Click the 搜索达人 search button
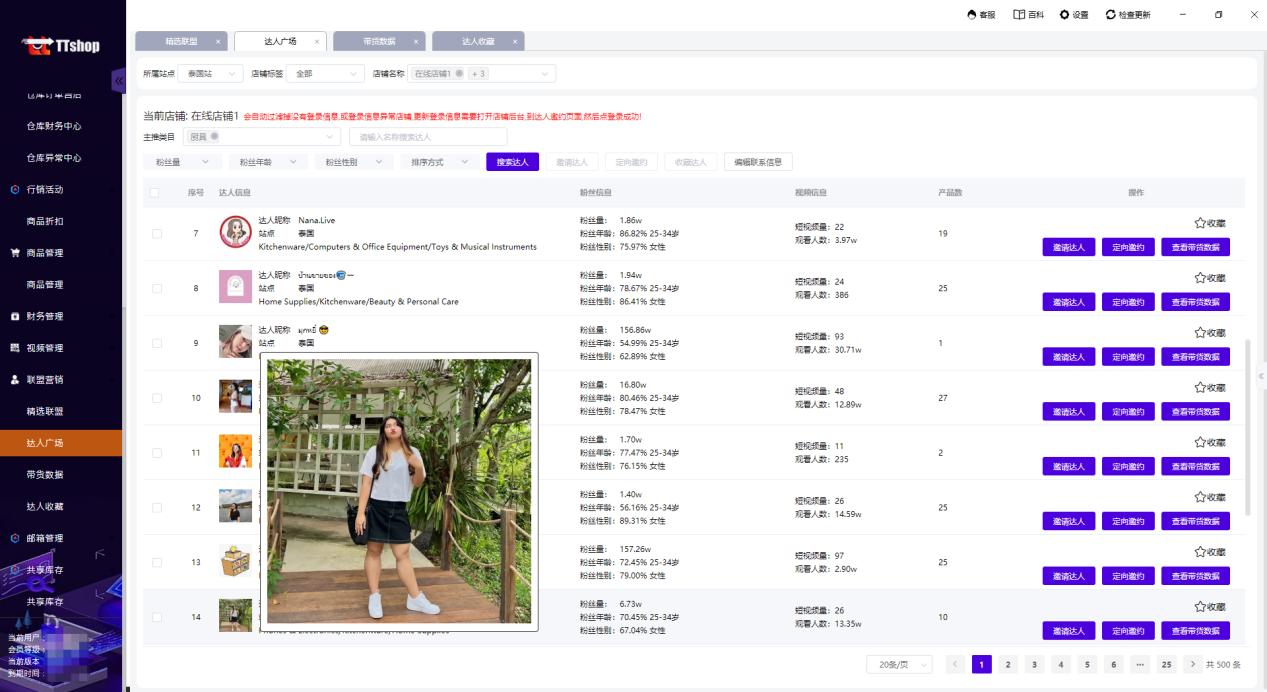This screenshot has height=692, width=1267. (513, 161)
